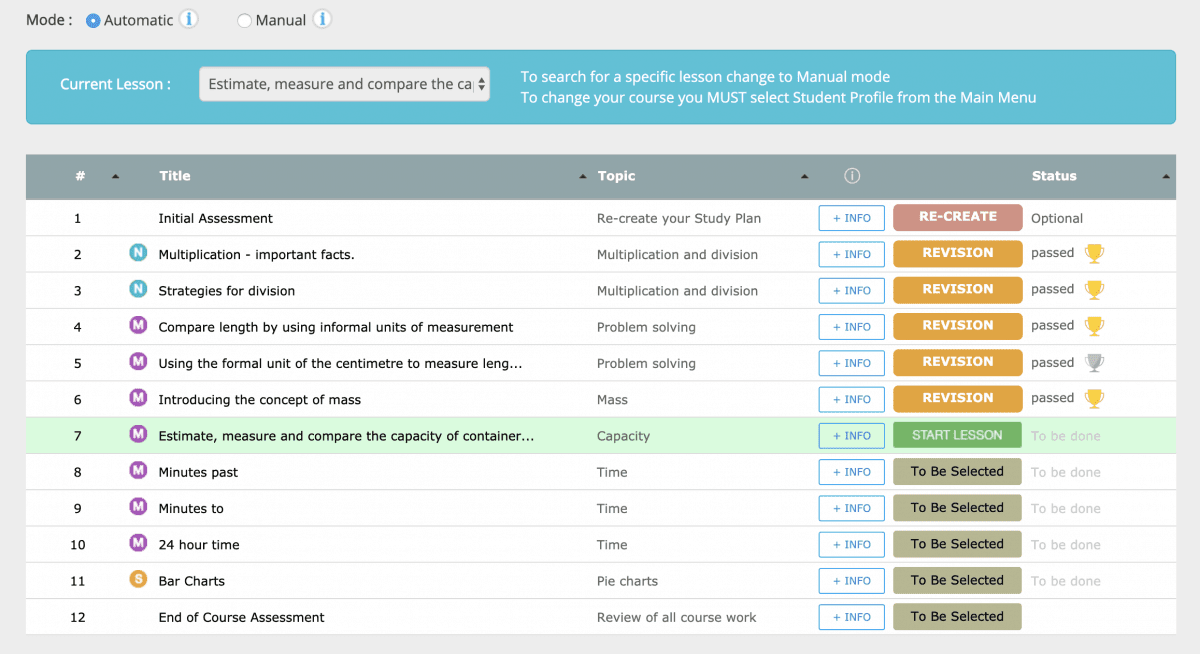Open + INFO for Minutes past

pos(852,471)
